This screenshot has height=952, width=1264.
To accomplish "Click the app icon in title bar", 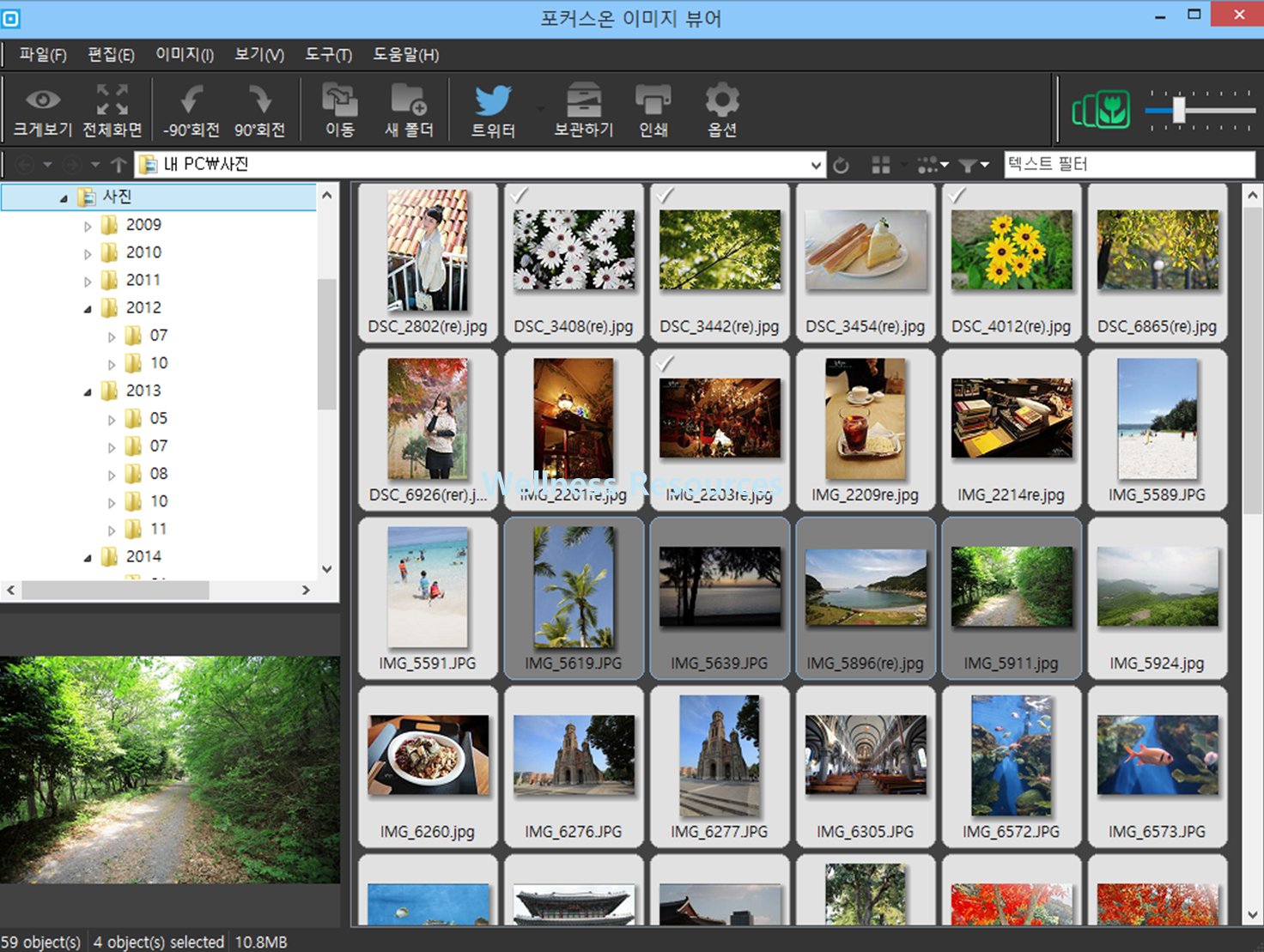I will (x=11, y=18).
